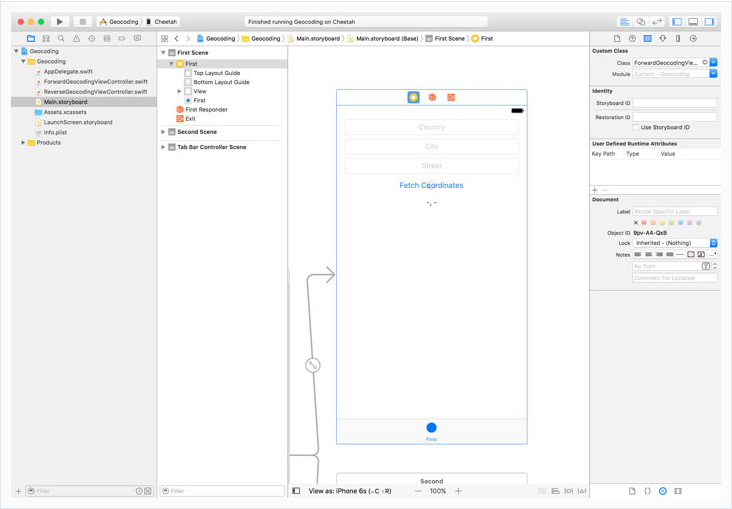Show the File Template library
732x509 pixels.
tap(632, 491)
